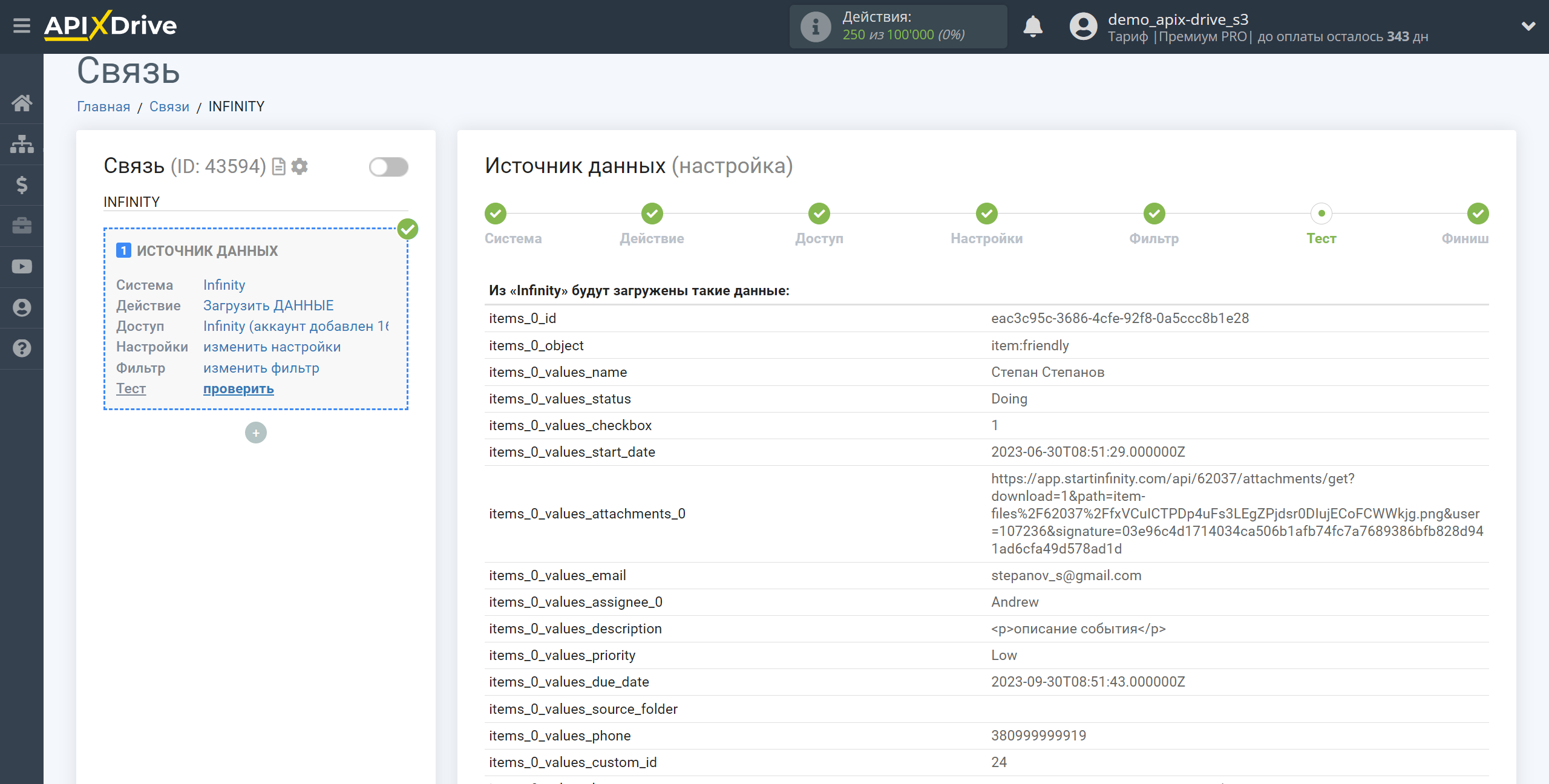Image resolution: width=1549 pixels, height=784 pixels.
Task: Select the description описание события value
Action: click(x=1078, y=629)
